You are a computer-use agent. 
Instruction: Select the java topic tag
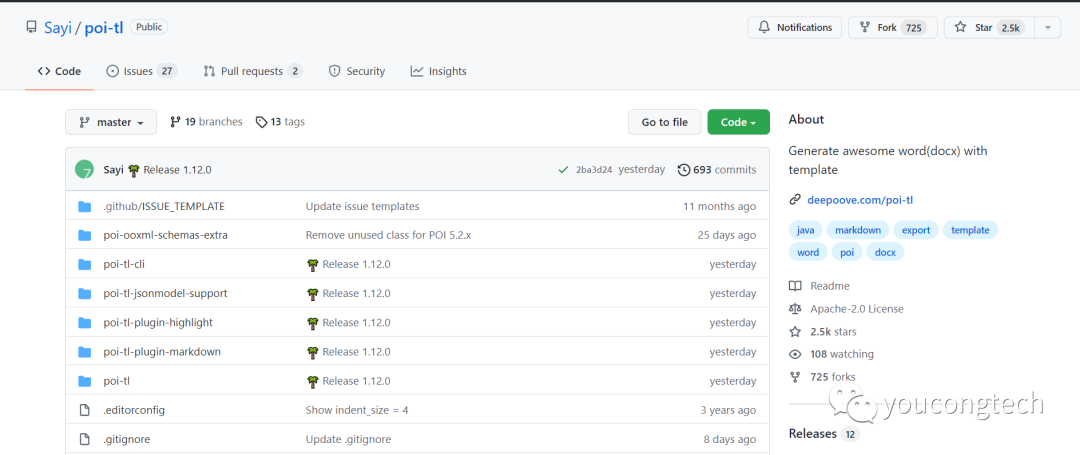(805, 231)
